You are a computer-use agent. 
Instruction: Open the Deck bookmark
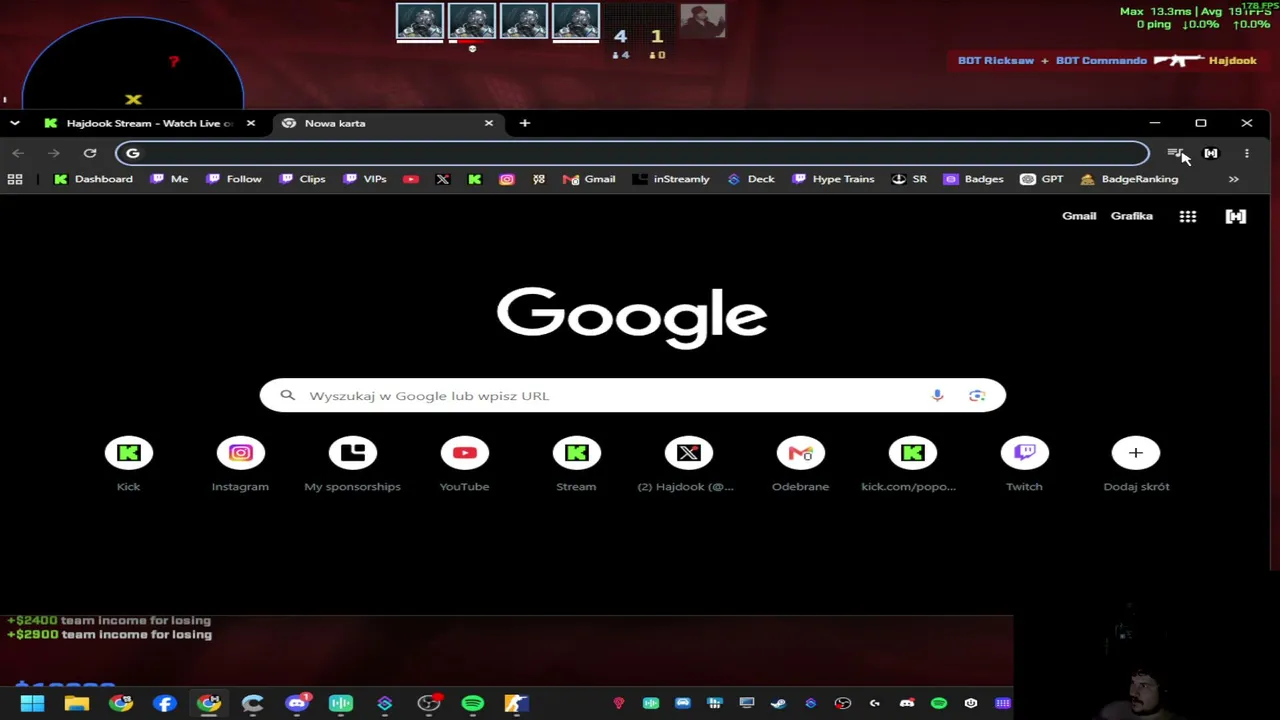click(x=751, y=179)
